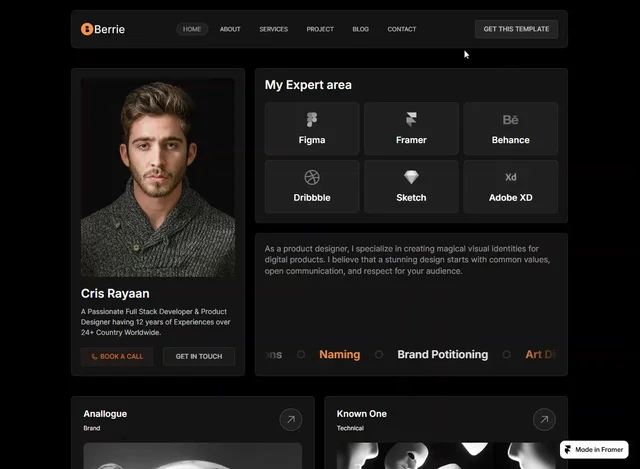Click the Get This Template button
Screen dimensions: 640x469
pyautogui.click(x=516, y=29)
